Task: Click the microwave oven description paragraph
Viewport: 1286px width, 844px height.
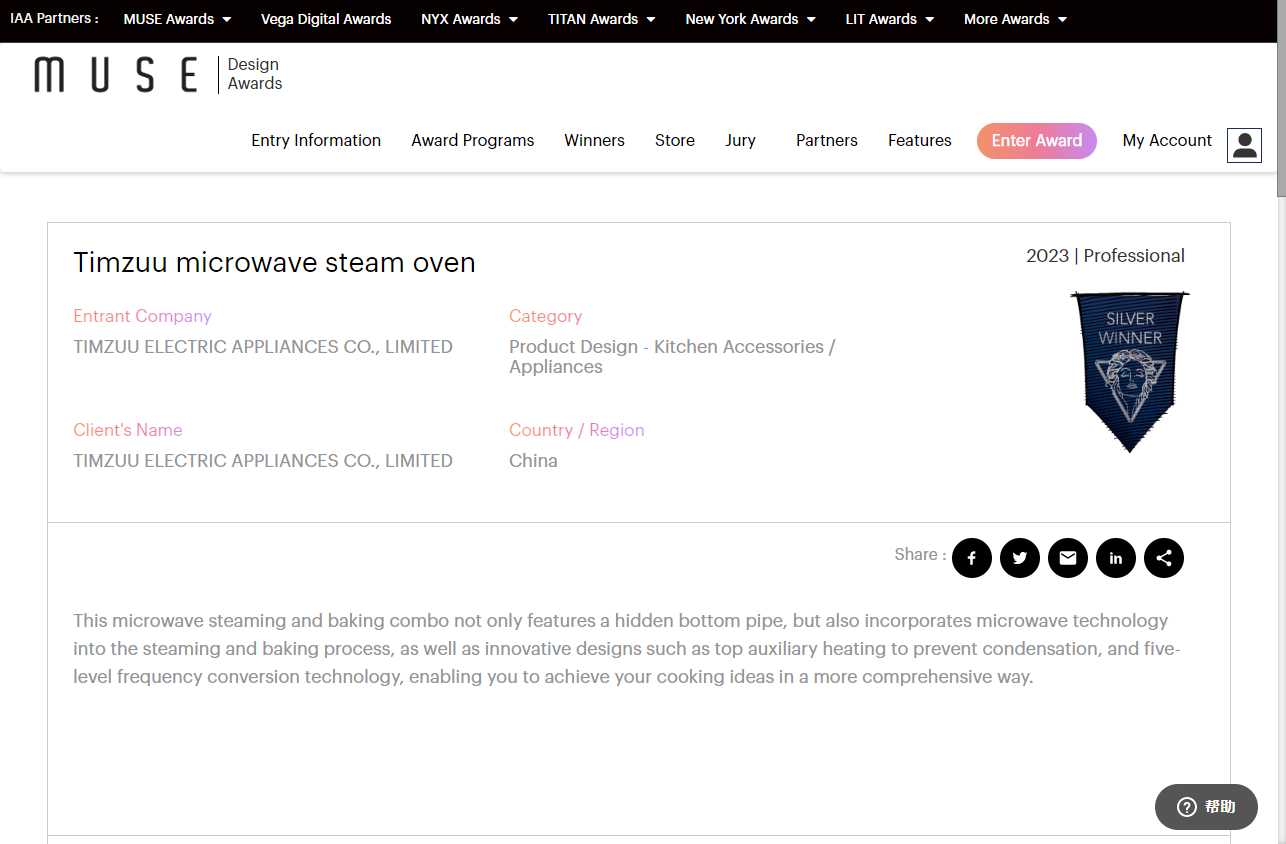Action: coord(627,649)
